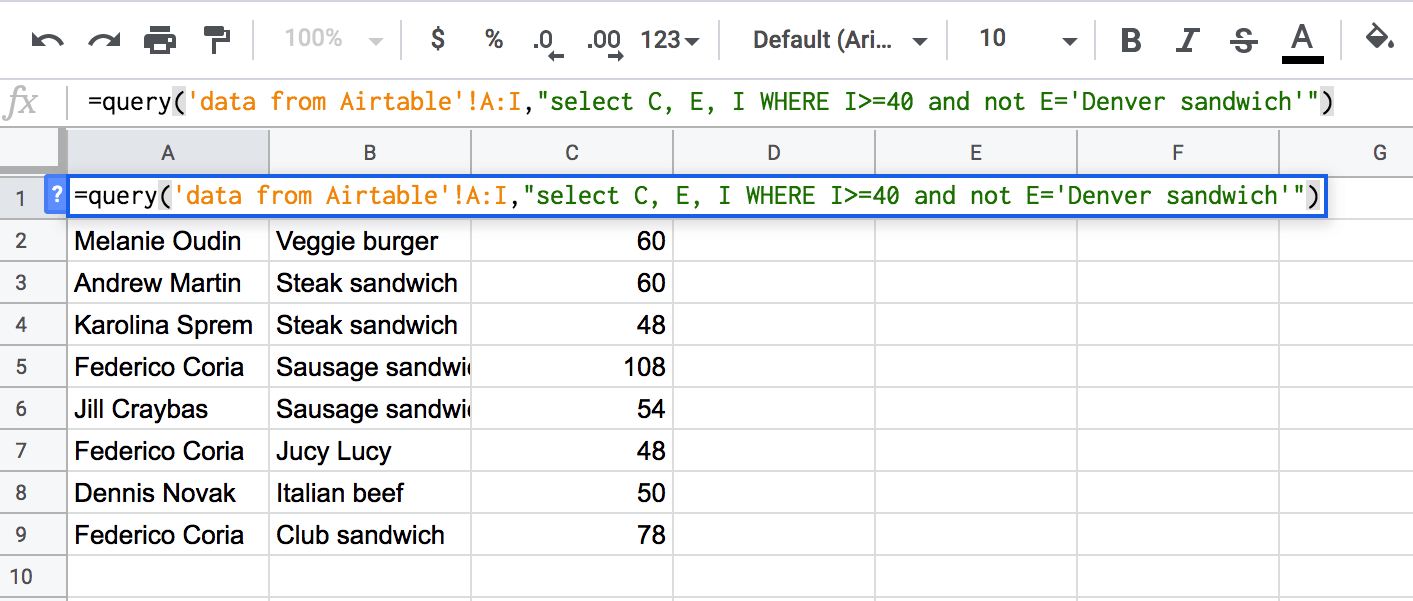The height and width of the screenshot is (601, 1413).
Task: Click the formula bar input
Action: (x=740, y=102)
